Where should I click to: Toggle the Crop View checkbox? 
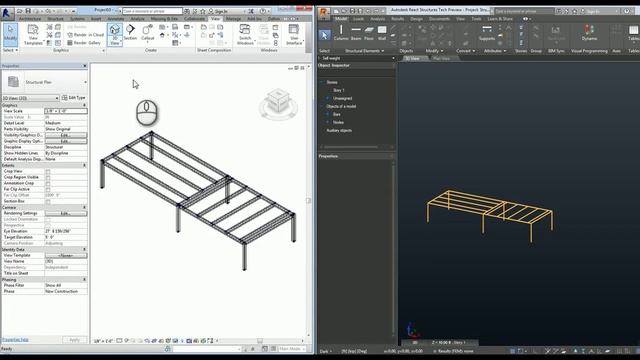[48, 171]
